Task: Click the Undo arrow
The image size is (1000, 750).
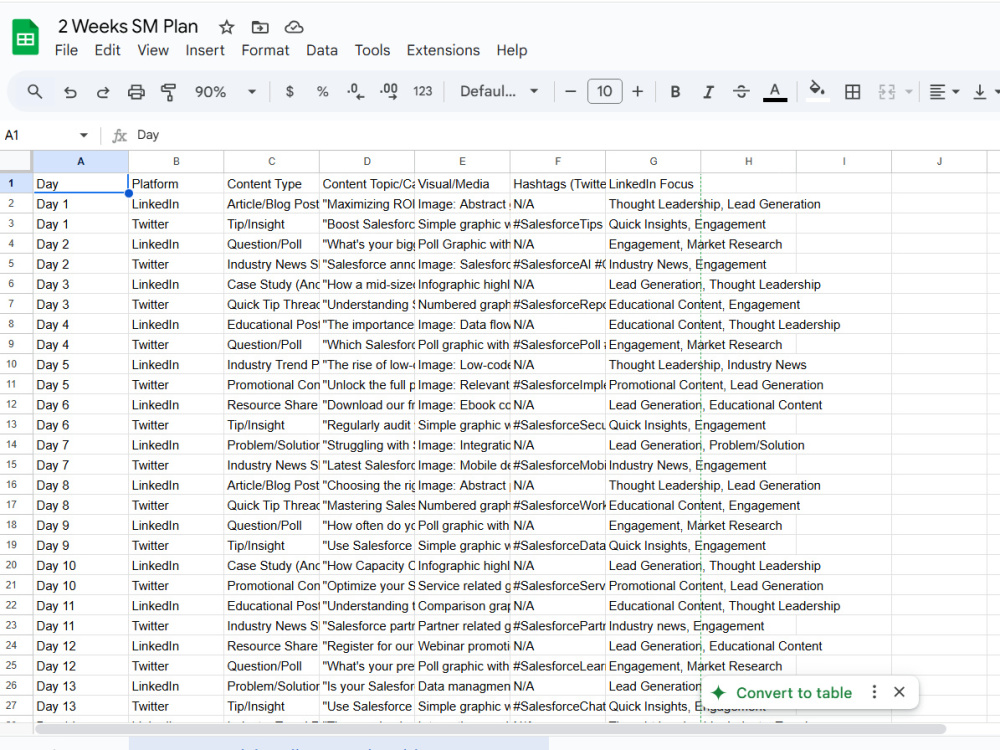Action: pos(70,92)
